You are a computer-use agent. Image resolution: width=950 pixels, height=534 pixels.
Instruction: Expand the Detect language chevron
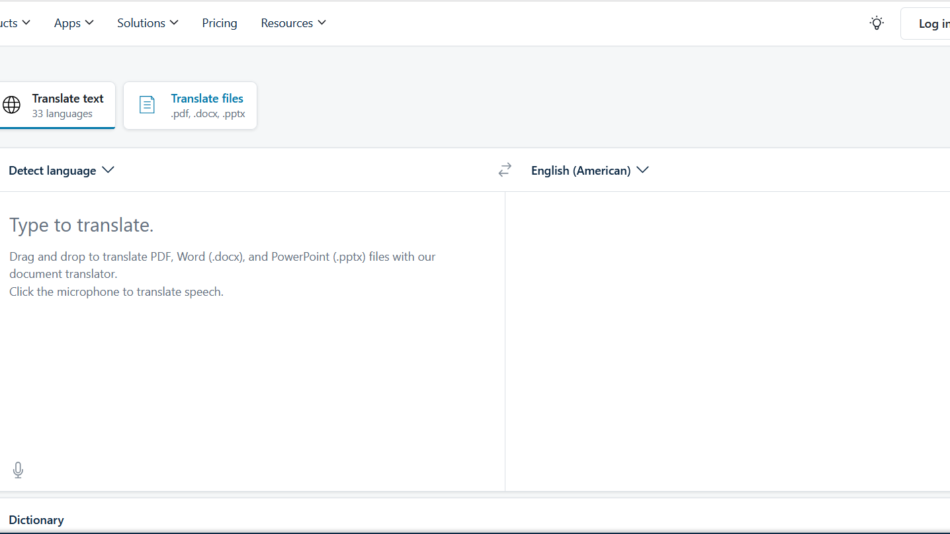108,170
